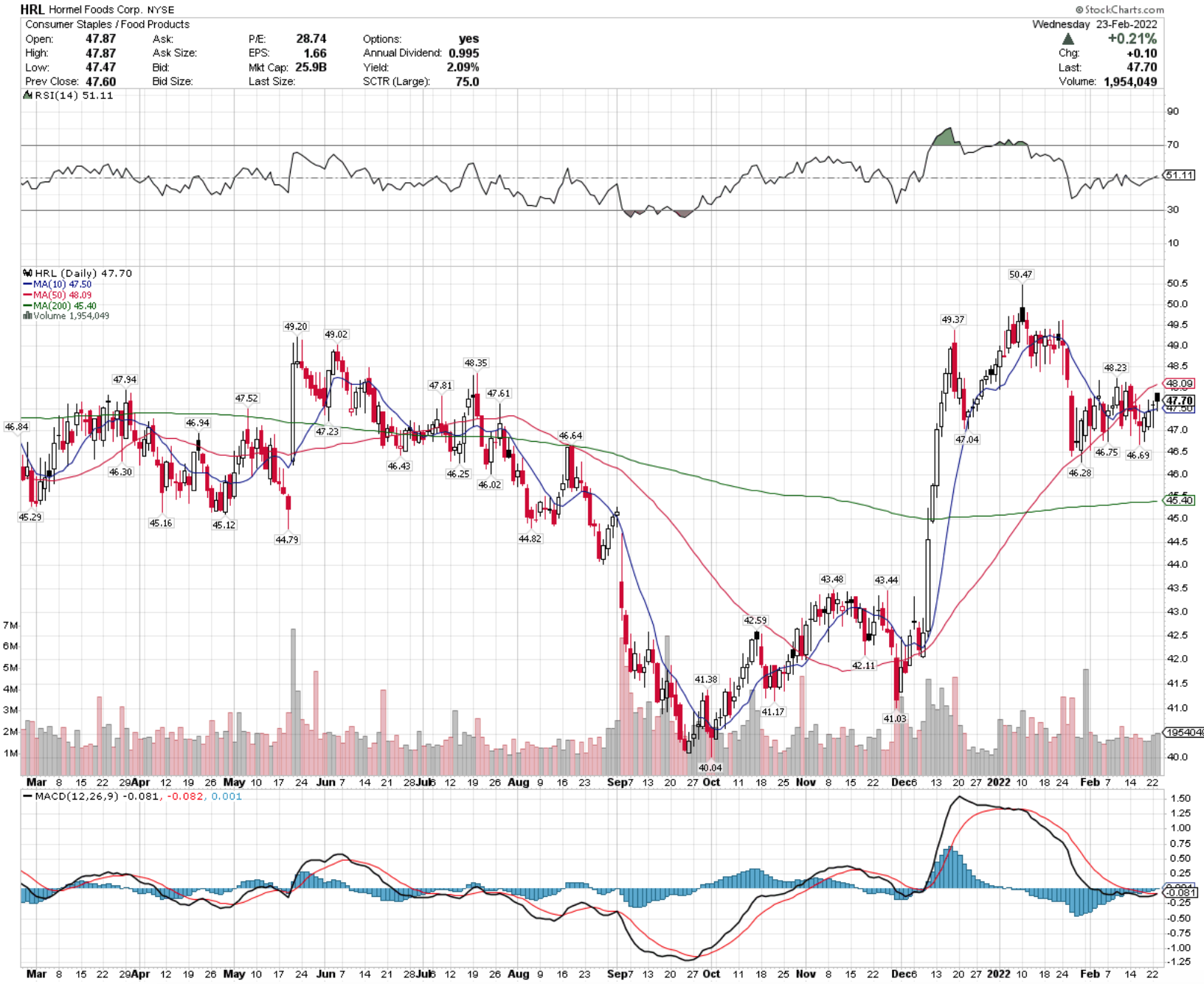
Task: Click the 46.28 January low annotation
Action: (1079, 473)
